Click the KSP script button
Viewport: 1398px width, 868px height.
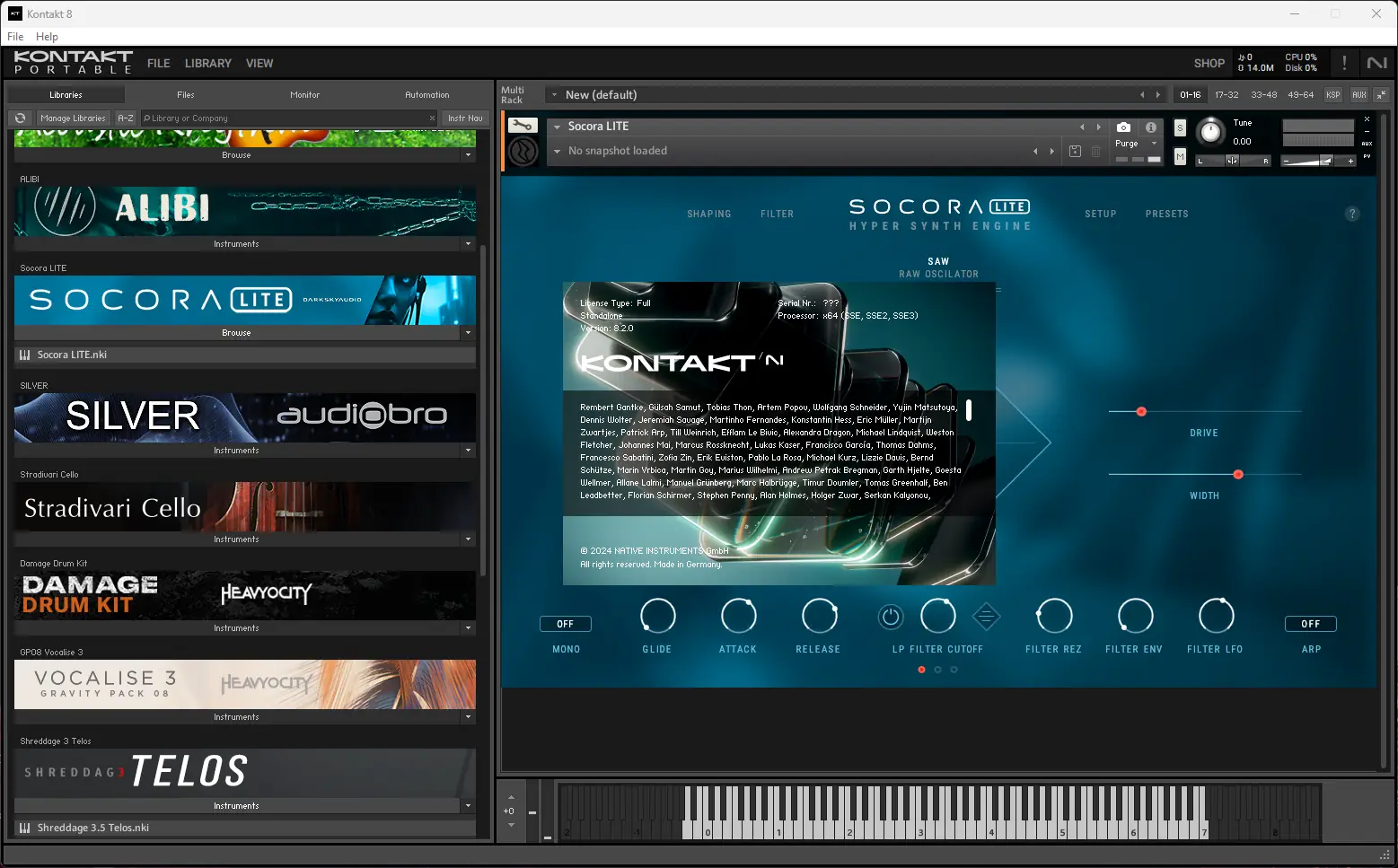pyautogui.click(x=1333, y=94)
